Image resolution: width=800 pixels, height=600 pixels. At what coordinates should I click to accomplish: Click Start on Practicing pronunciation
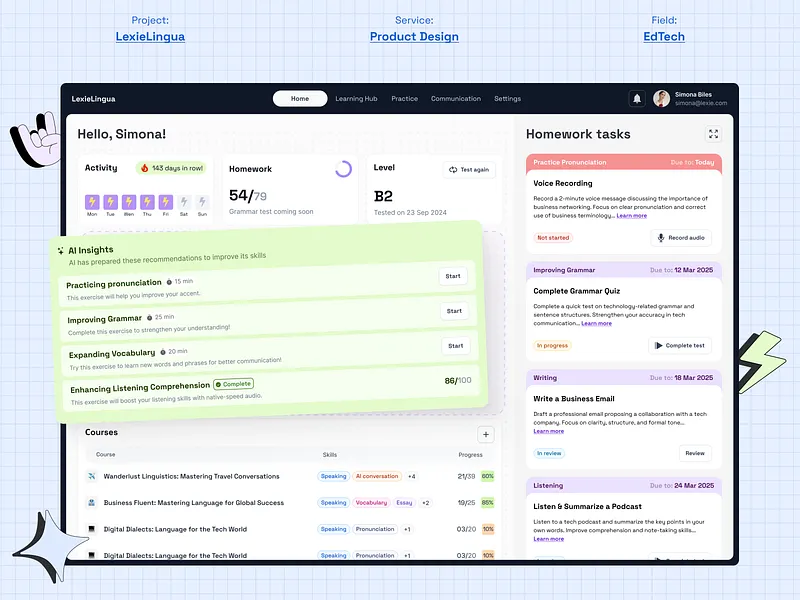[452, 276]
